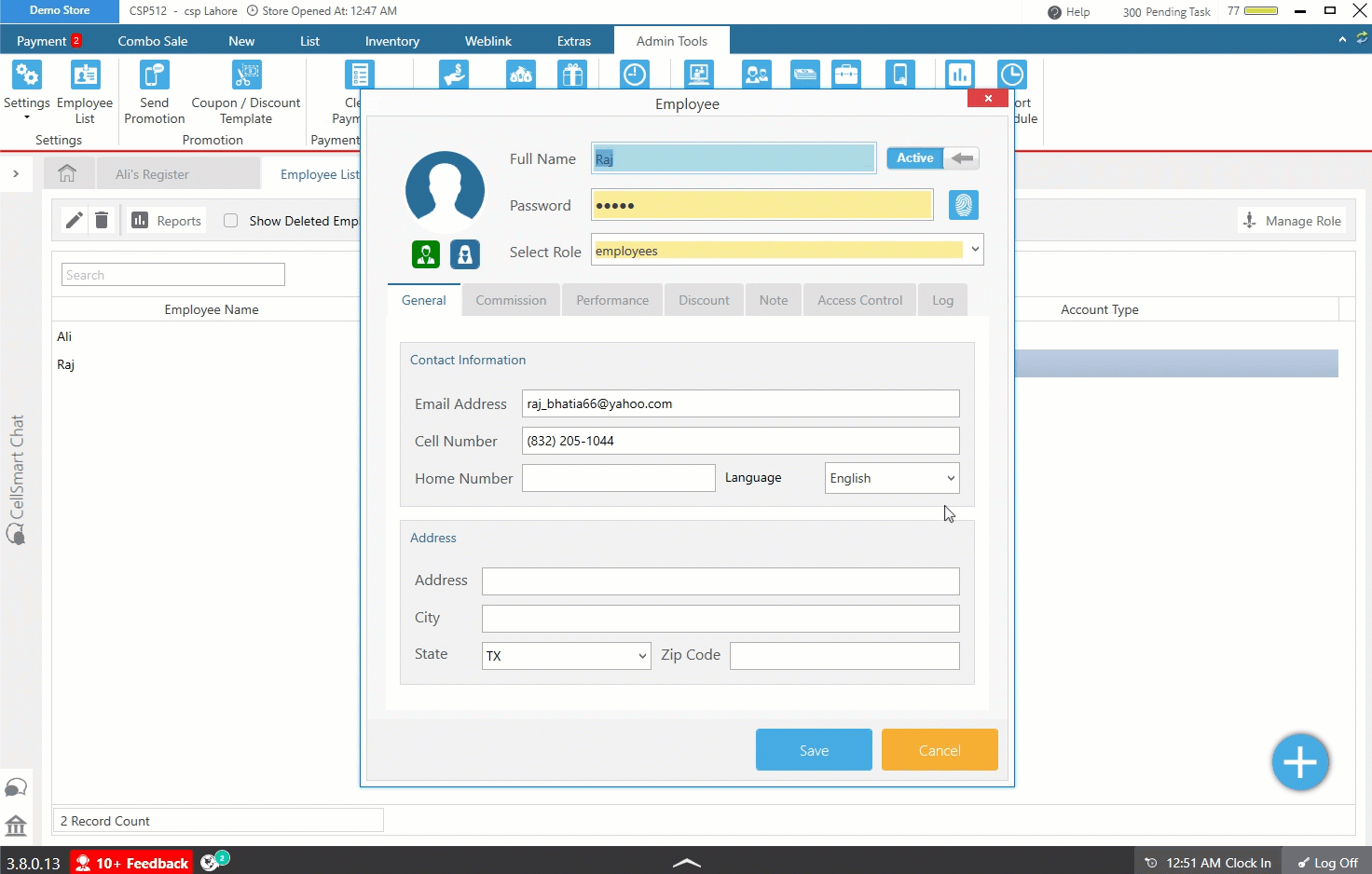Click the pencil edit icon
Screen dimensions: 1372x874
coord(75,221)
